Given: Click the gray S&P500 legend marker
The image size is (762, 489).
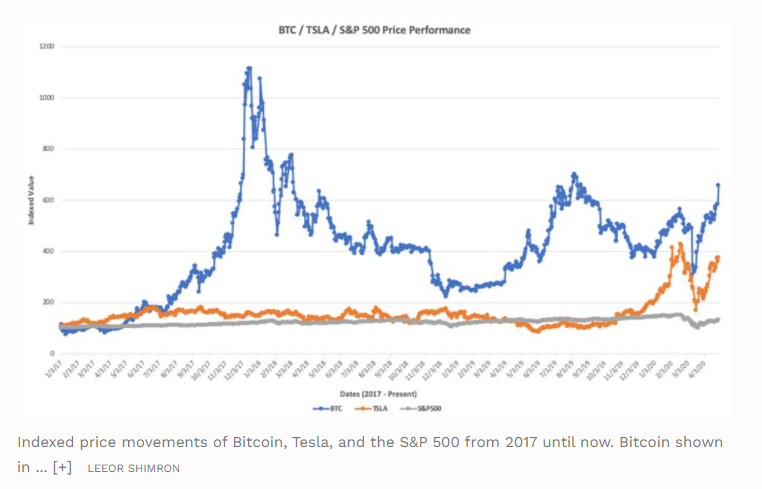Looking at the screenshot, I should click(x=408, y=409).
